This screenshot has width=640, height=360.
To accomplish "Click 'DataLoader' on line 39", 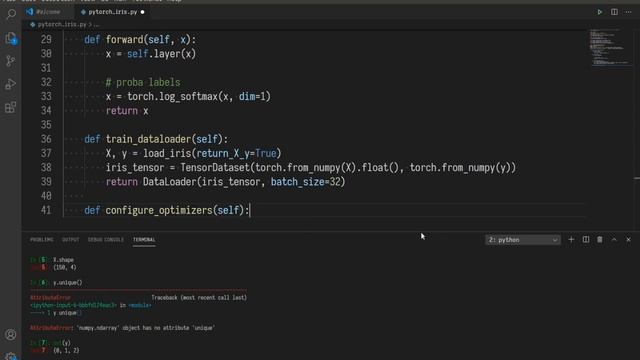I will tap(170, 182).
